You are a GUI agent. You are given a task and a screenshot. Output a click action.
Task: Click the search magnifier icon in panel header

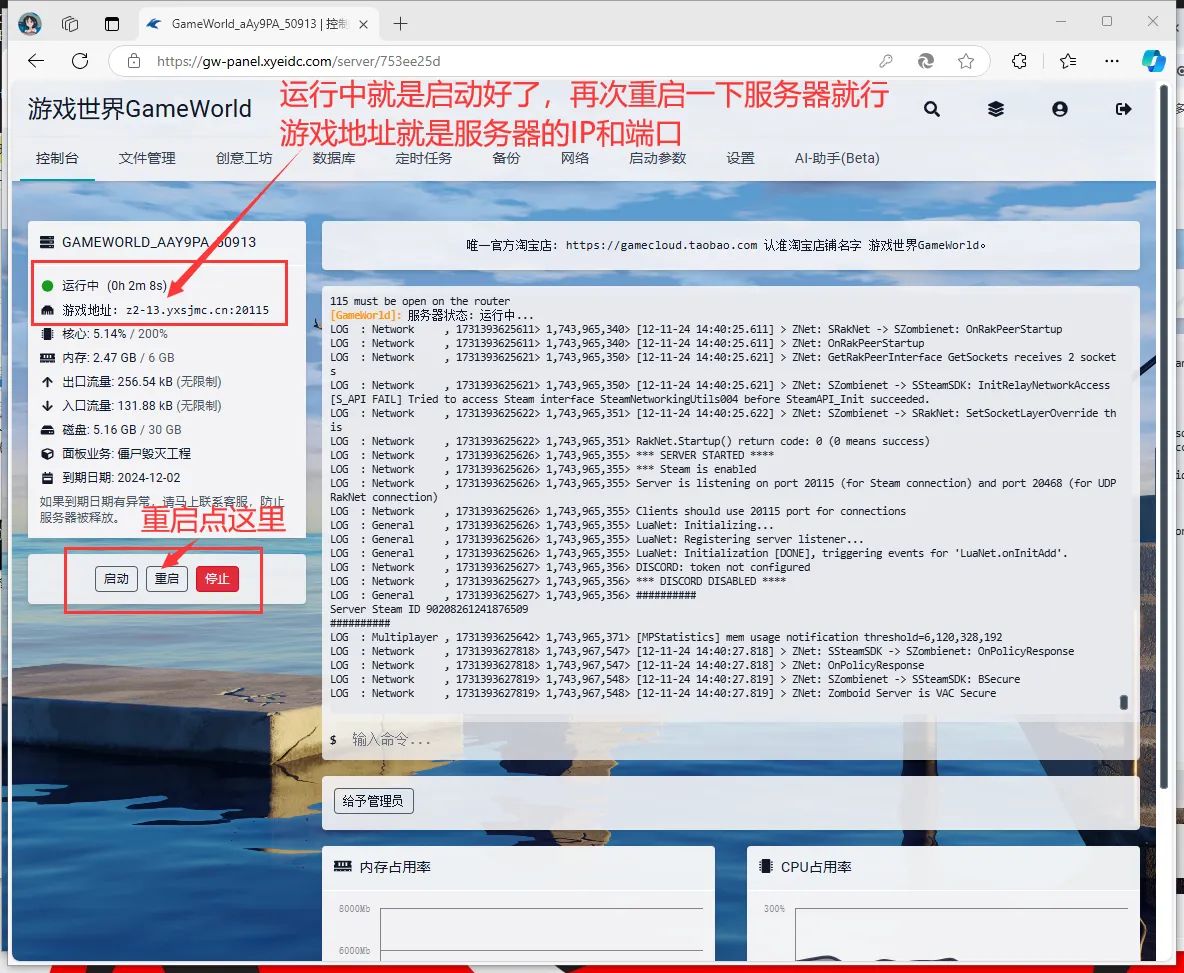(932, 109)
